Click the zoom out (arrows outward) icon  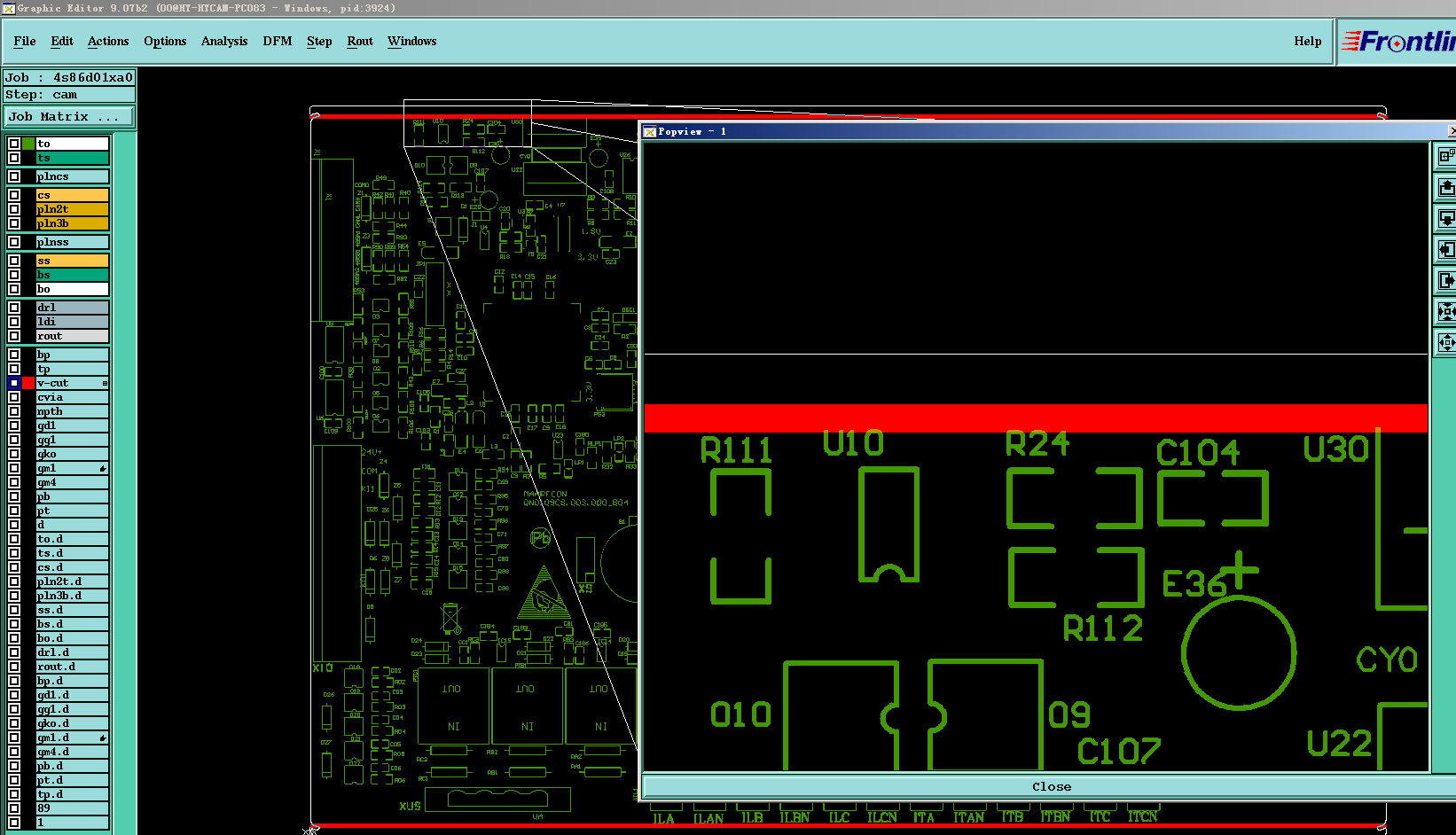(1446, 342)
